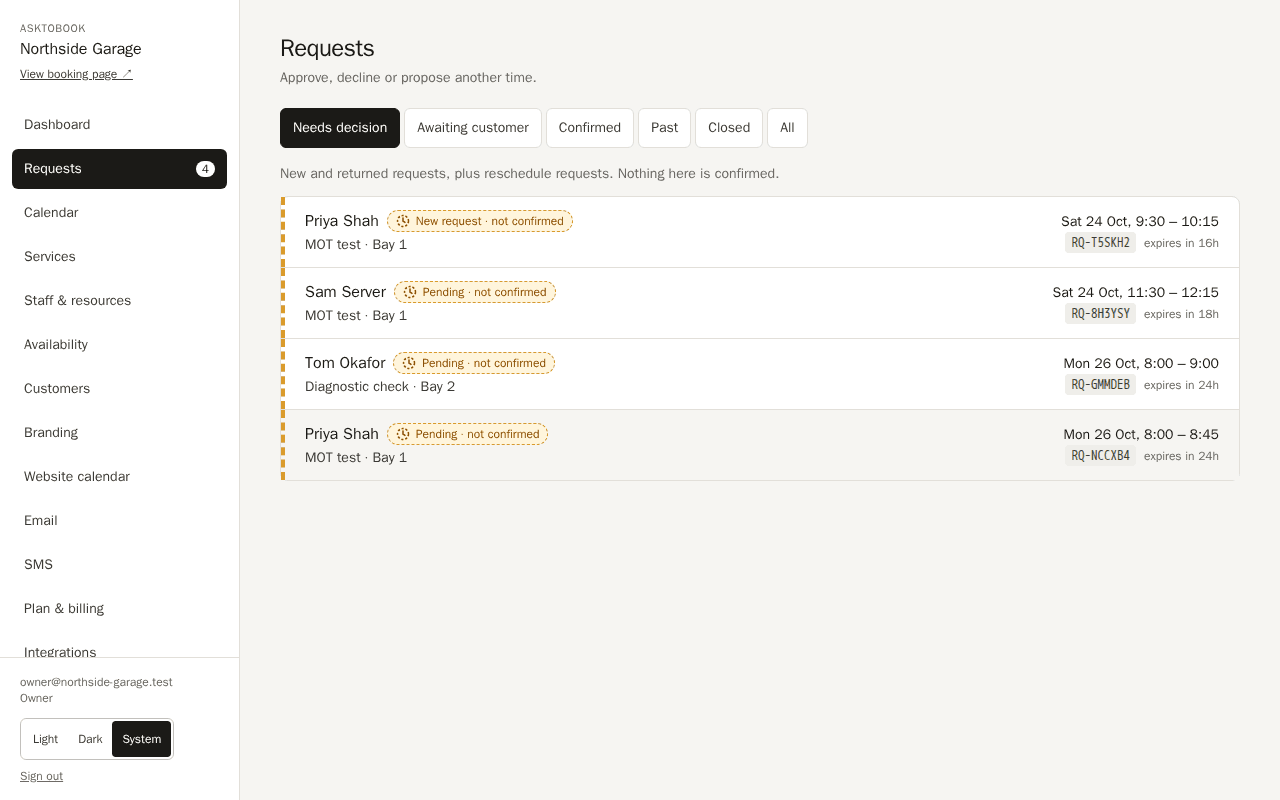The image size is (1280, 800).
Task: Open Calendar in the sidebar
Action: (119, 213)
